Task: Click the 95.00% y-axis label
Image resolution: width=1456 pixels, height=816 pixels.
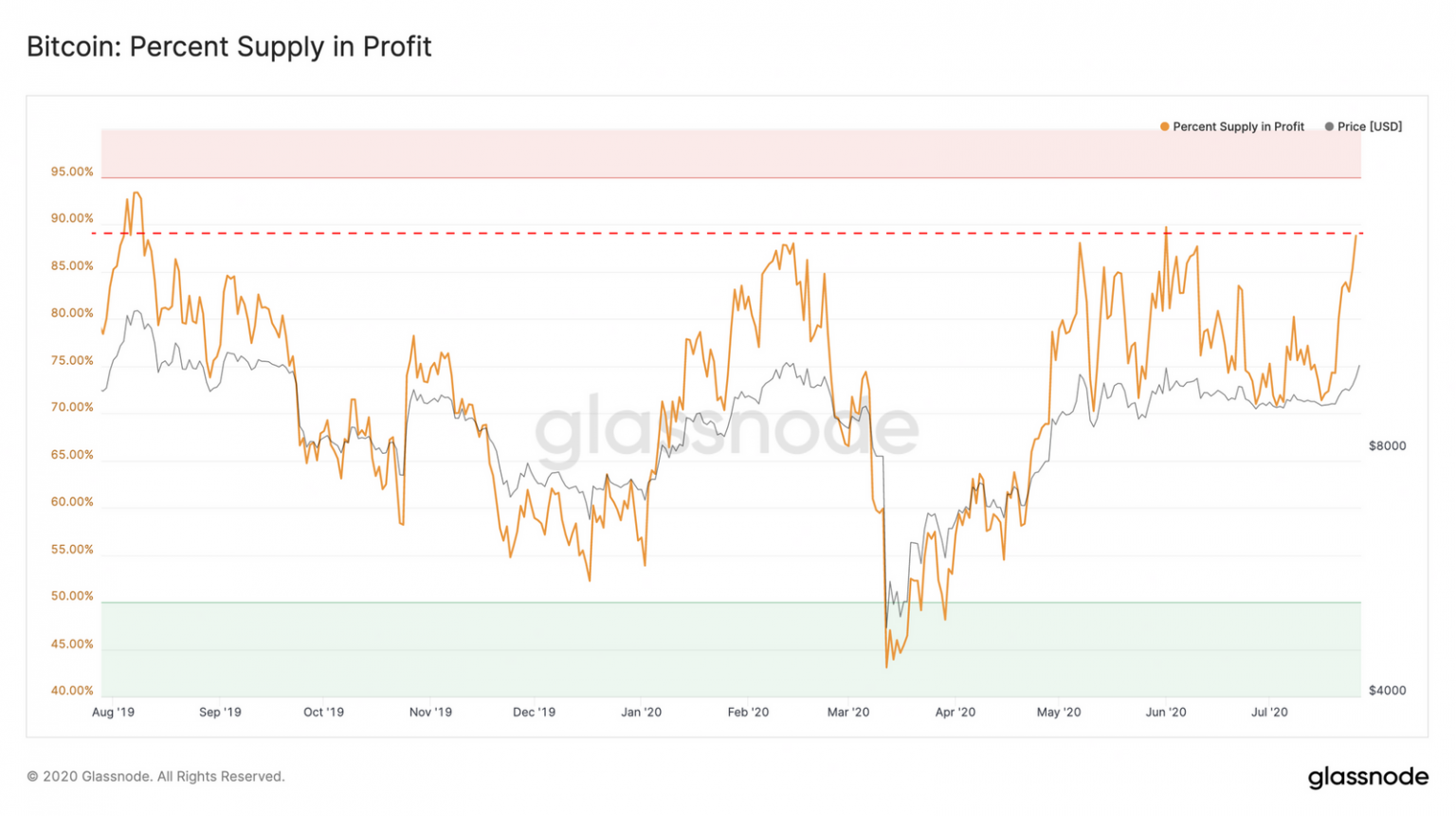Action: point(72,172)
